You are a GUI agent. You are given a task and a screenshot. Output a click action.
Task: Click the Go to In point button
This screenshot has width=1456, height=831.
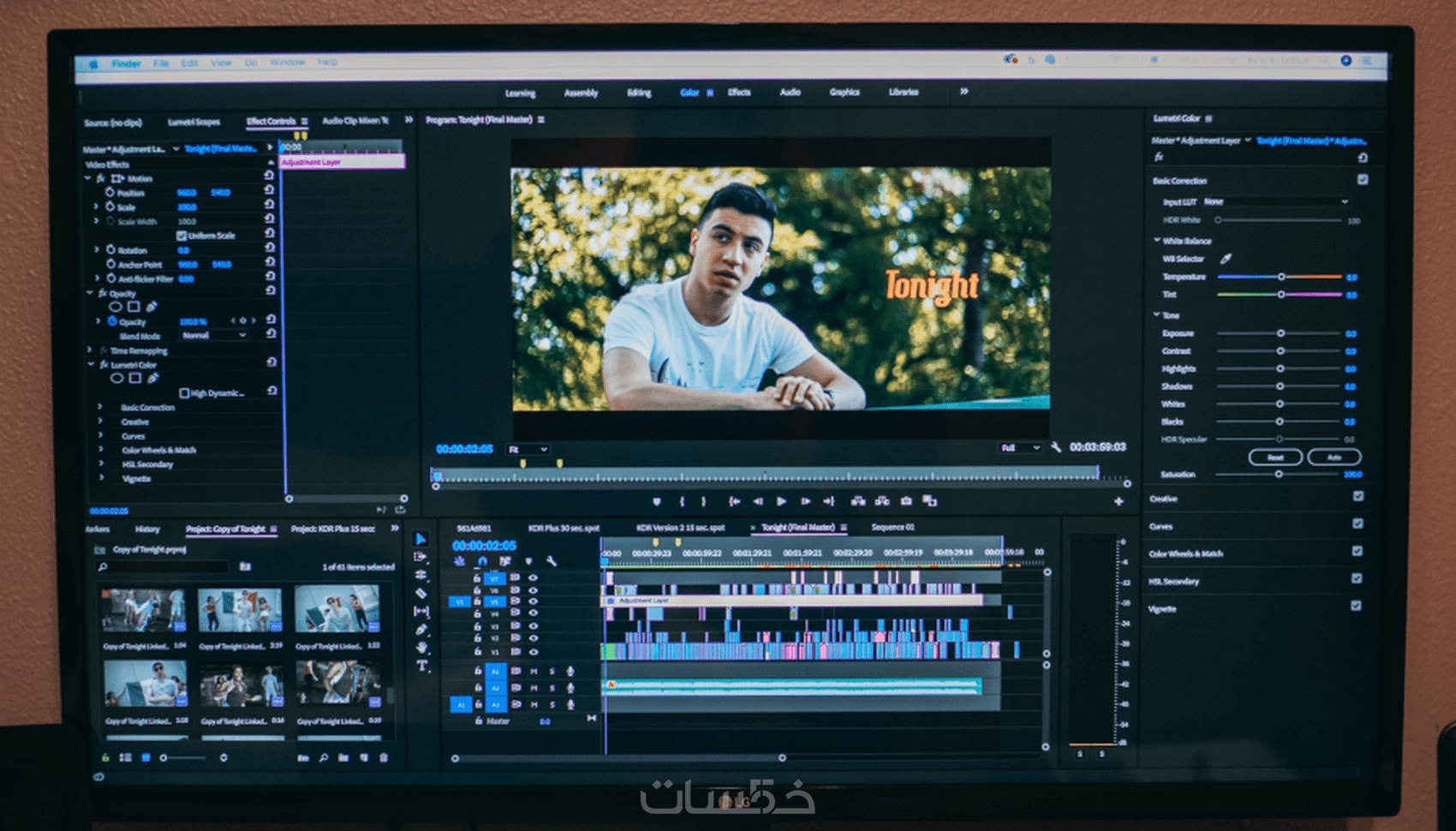tap(734, 501)
